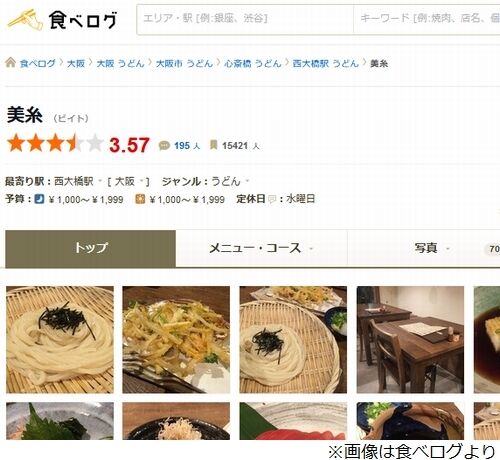Image resolution: width=500 pixels, height=460 pixels.
Task: Expand the 西大橋駅 station dropdown arrow
Action: (100, 182)
